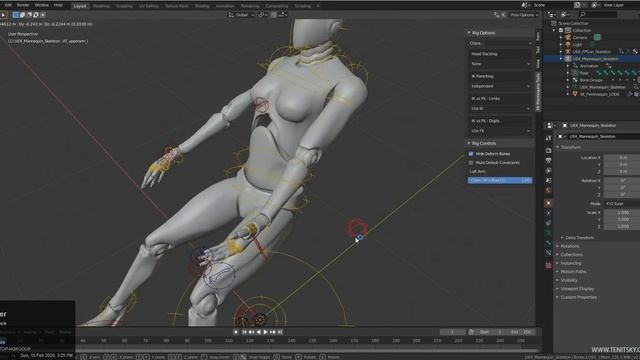Open the IK vs FK Limbs dropdown
The width and height of the screenshot is (640, 360).
click(500, 109)
